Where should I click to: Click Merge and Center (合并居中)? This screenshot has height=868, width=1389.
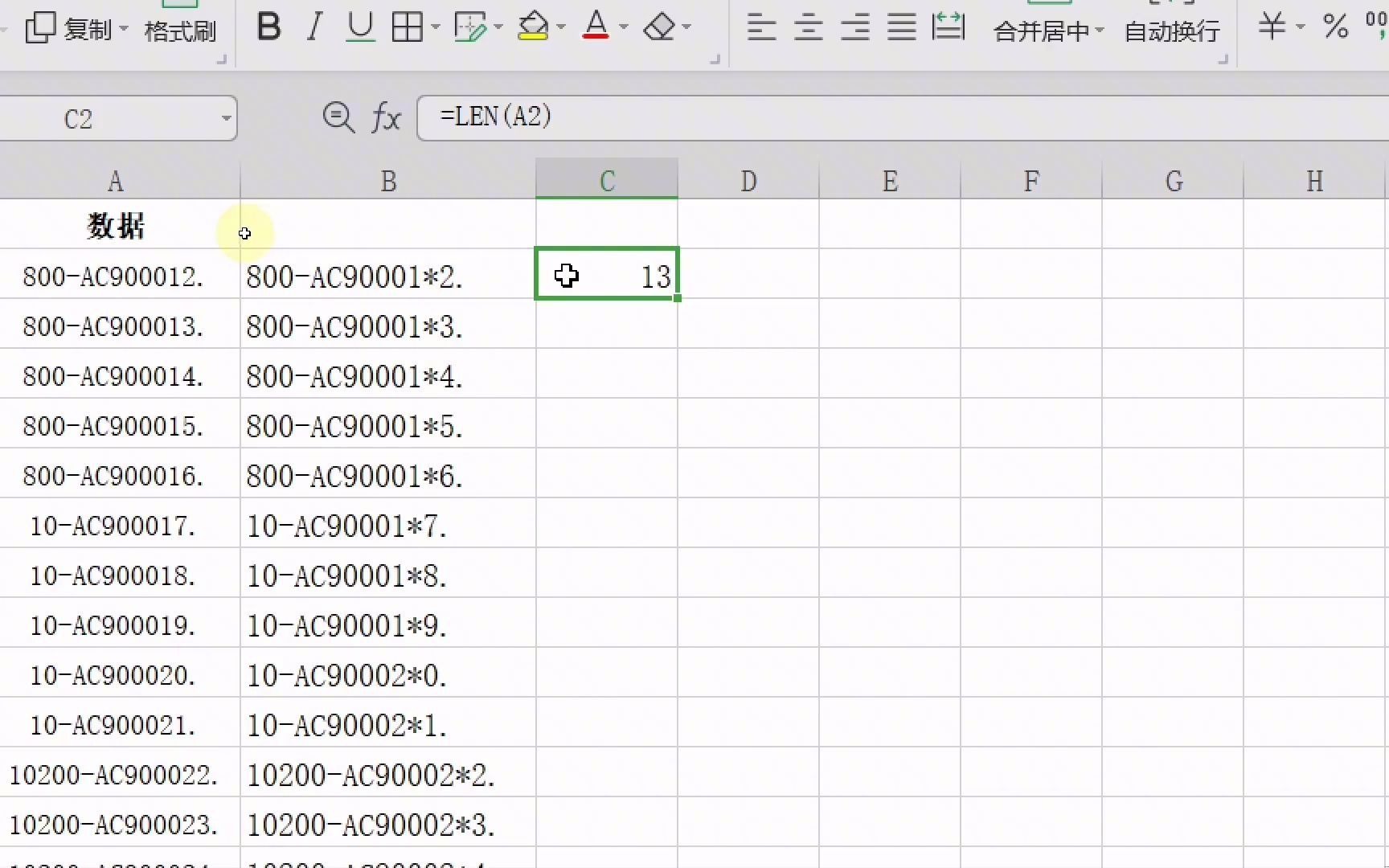coord(1042,31)
